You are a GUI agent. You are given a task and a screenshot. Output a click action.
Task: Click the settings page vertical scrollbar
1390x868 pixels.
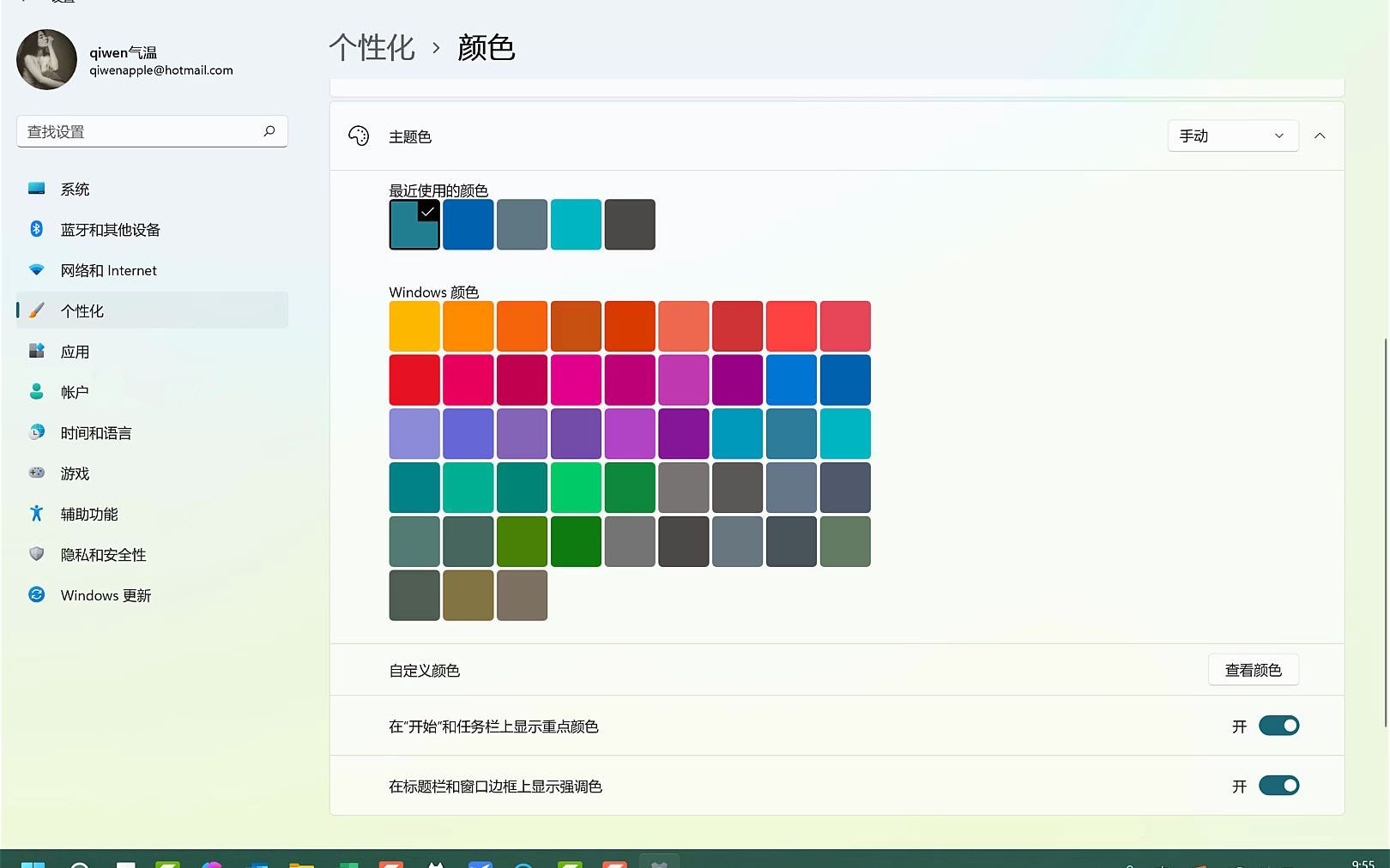click(x=1386, y=532)
